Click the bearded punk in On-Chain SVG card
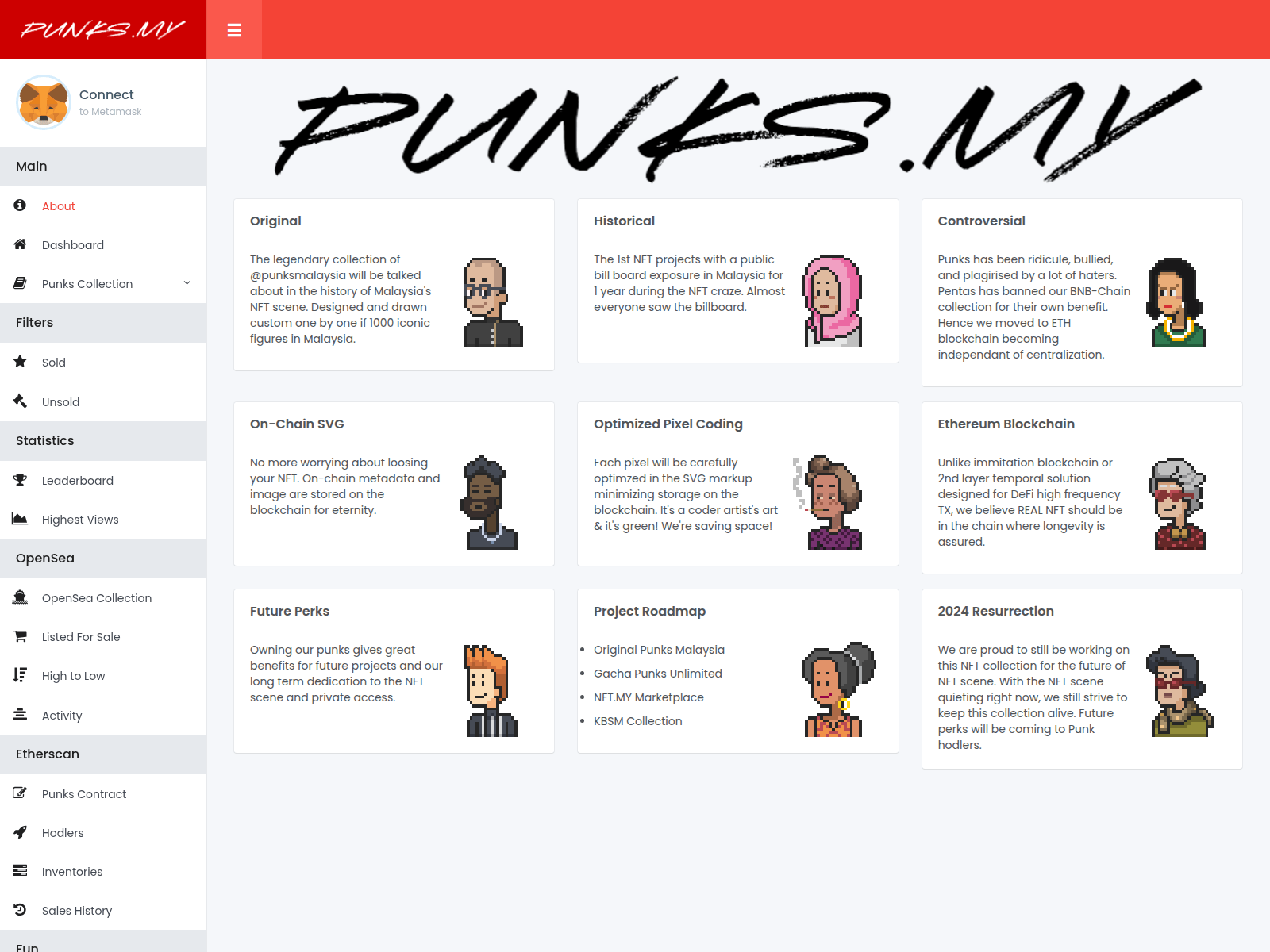This screenshot has height=952, width=1270. coord(490,502)
